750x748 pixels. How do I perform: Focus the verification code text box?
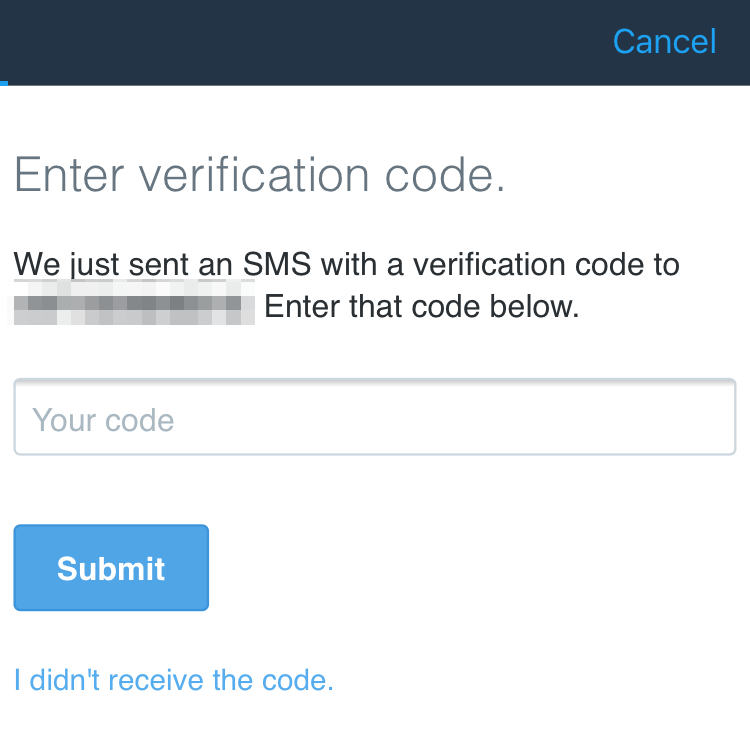(x=374, y=418)
